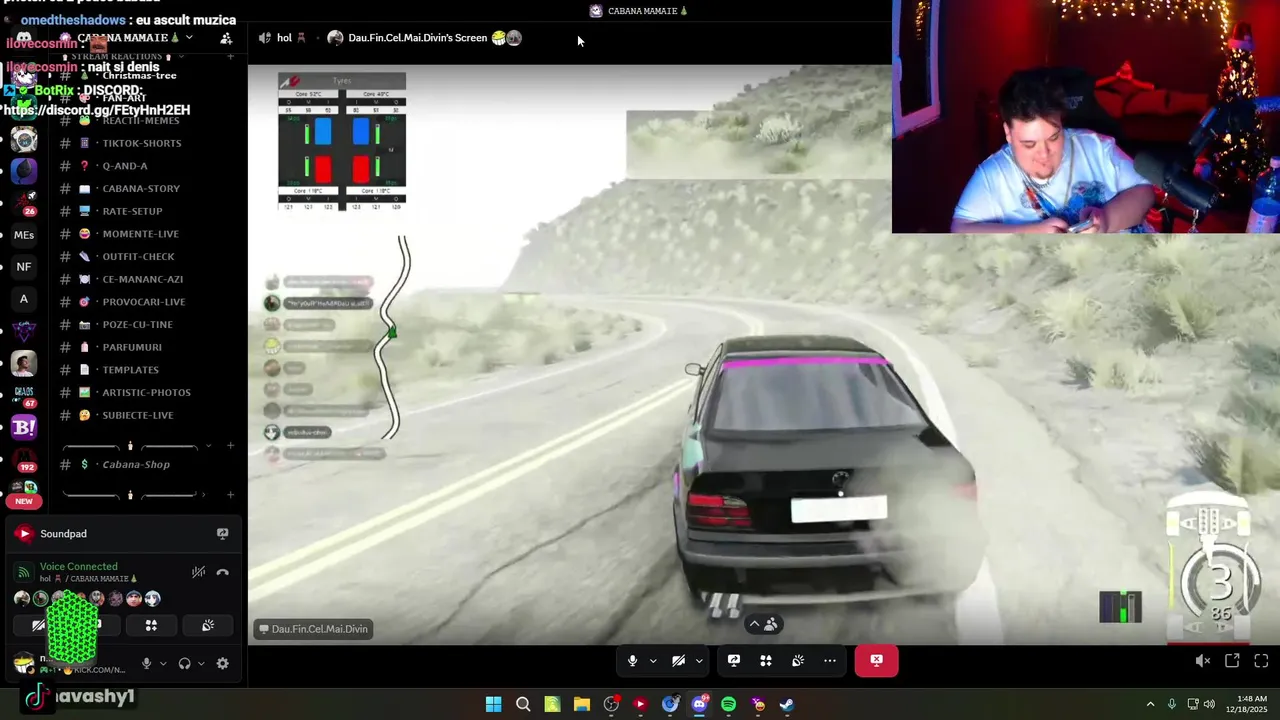Screen dimensions: 1280x720
Task: Mute microphone in stream control bar
Action: tap(632, 660)
